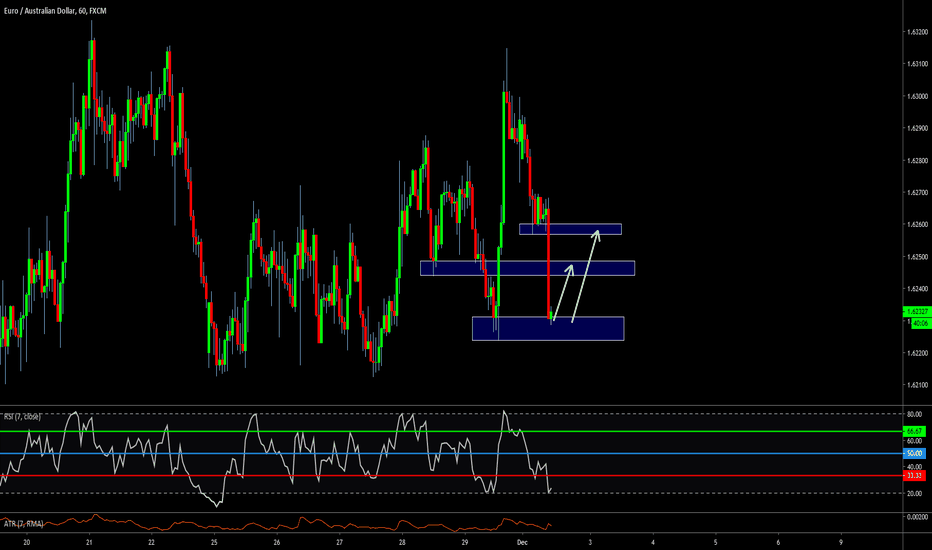The width and height of the screenshot is (932, 550).
Task: Click the 1.63200 price axis label
Action: [x=917, y=32]
